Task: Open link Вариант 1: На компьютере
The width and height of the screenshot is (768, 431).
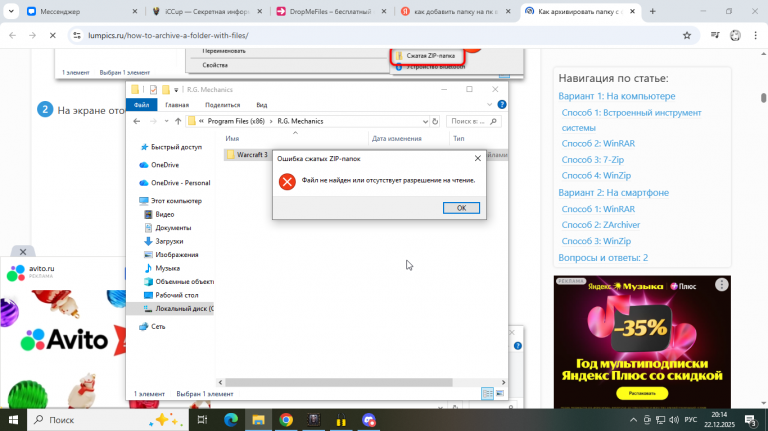Action: point(617,96)
